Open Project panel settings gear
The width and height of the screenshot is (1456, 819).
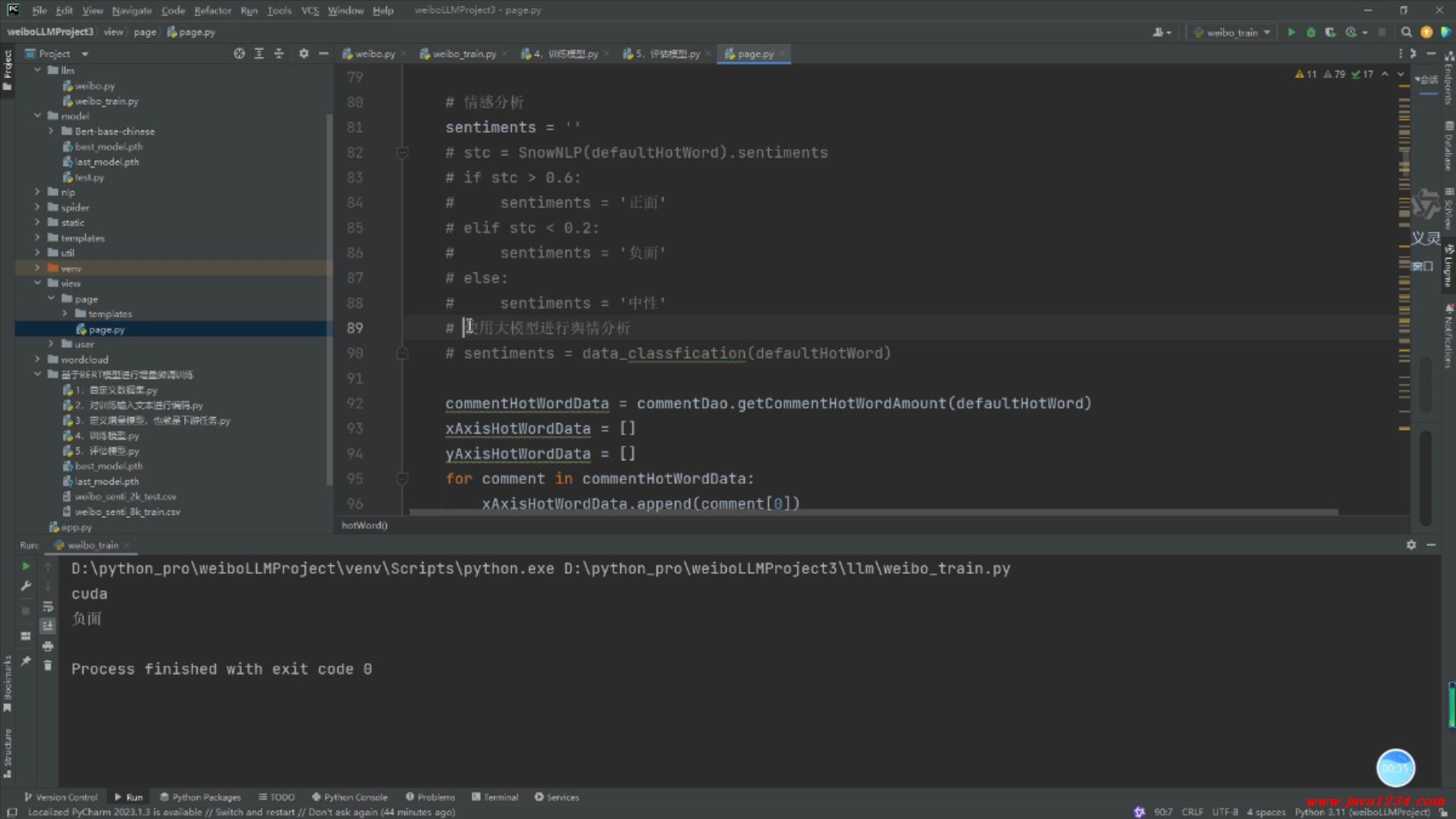coord(303,54)
